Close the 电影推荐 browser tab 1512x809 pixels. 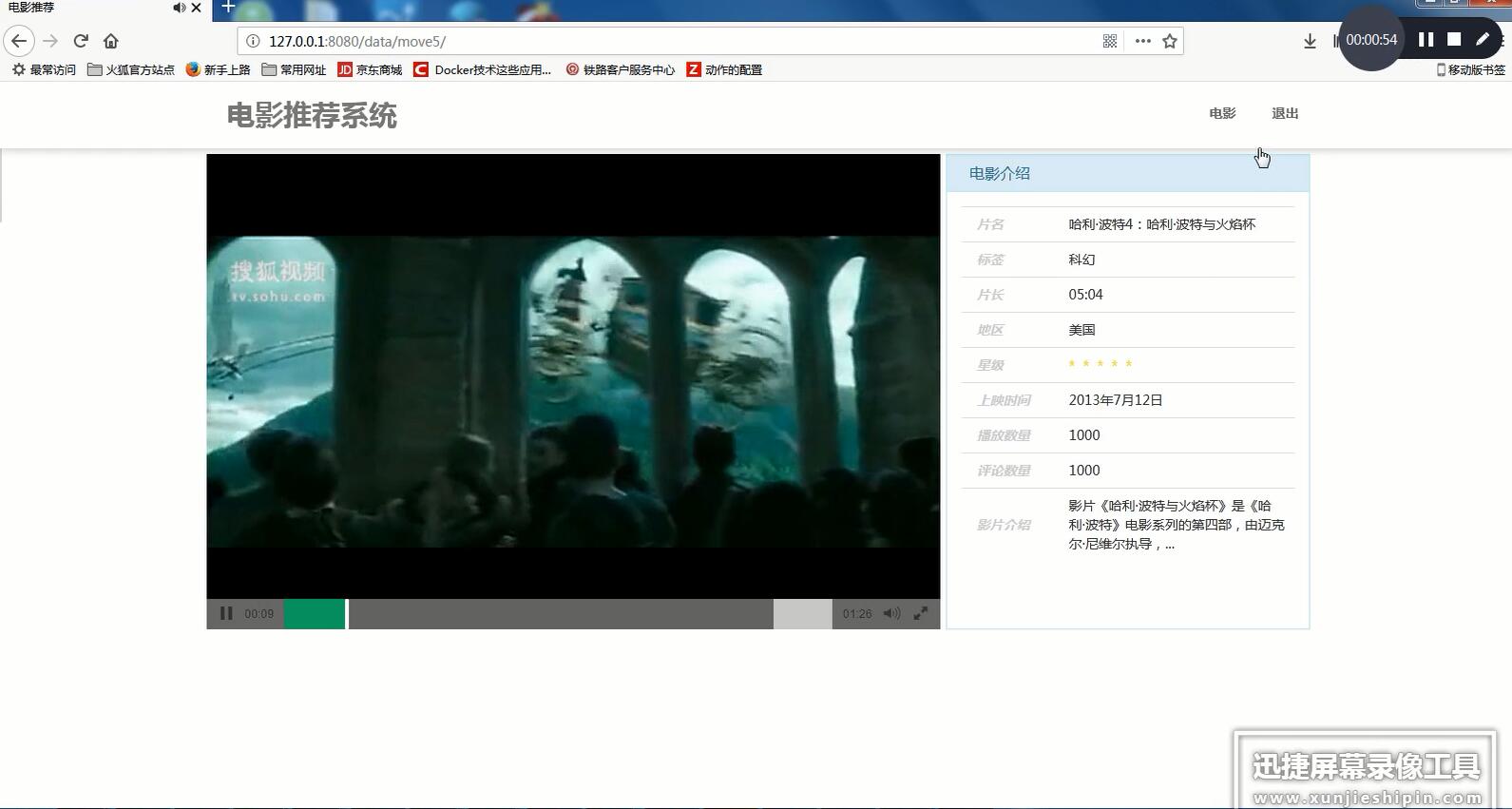pos(196,8)
